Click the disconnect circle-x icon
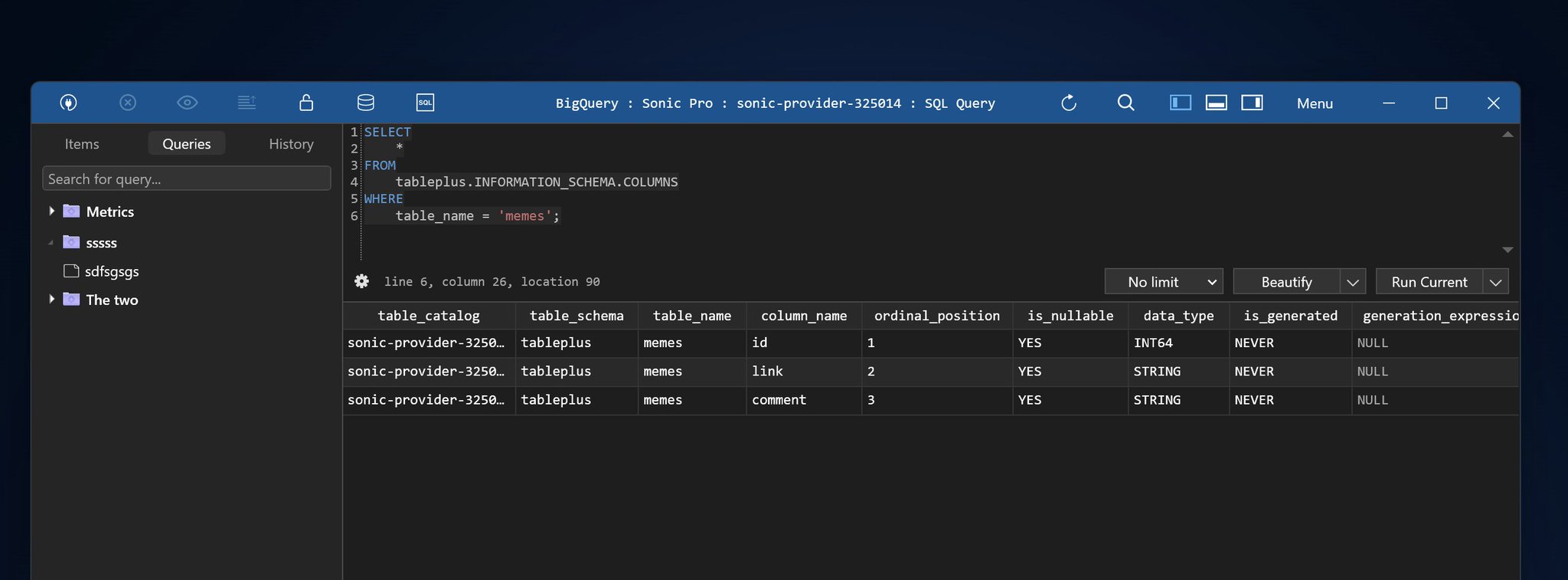1568x580 pixels. click(128, 103)
